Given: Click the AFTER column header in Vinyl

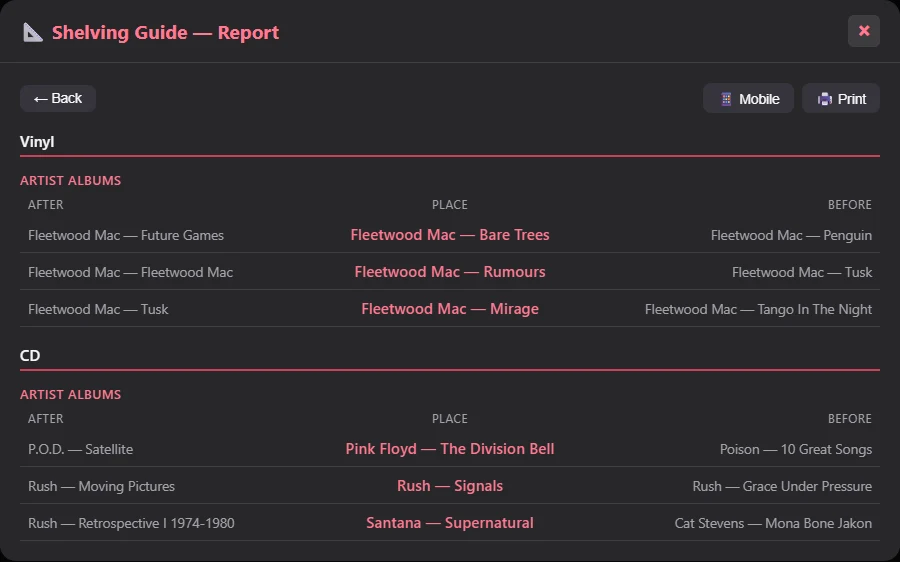Looking at the screenshot, I should tap(46, 204).
